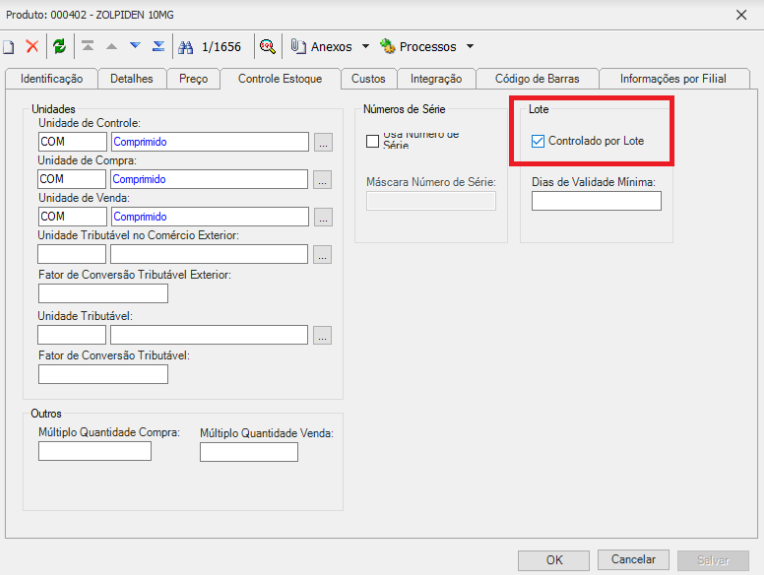Switch to the Identificação tab
The image size is (764, 575).
pyautogui.click(x=52, y=79)
